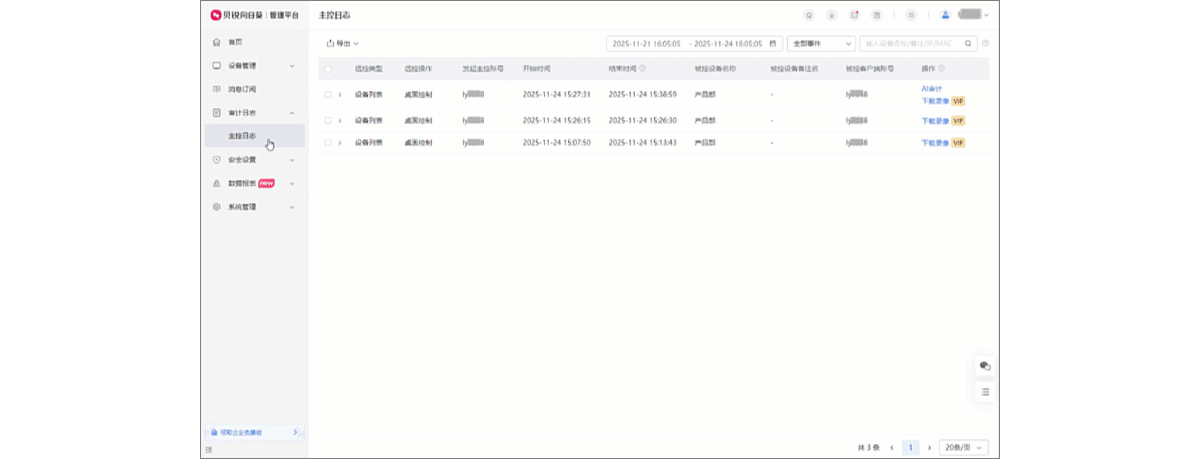1200x459 pixels.
Task: Check the third log row checkbox
Action: click(x=327, y=143)
